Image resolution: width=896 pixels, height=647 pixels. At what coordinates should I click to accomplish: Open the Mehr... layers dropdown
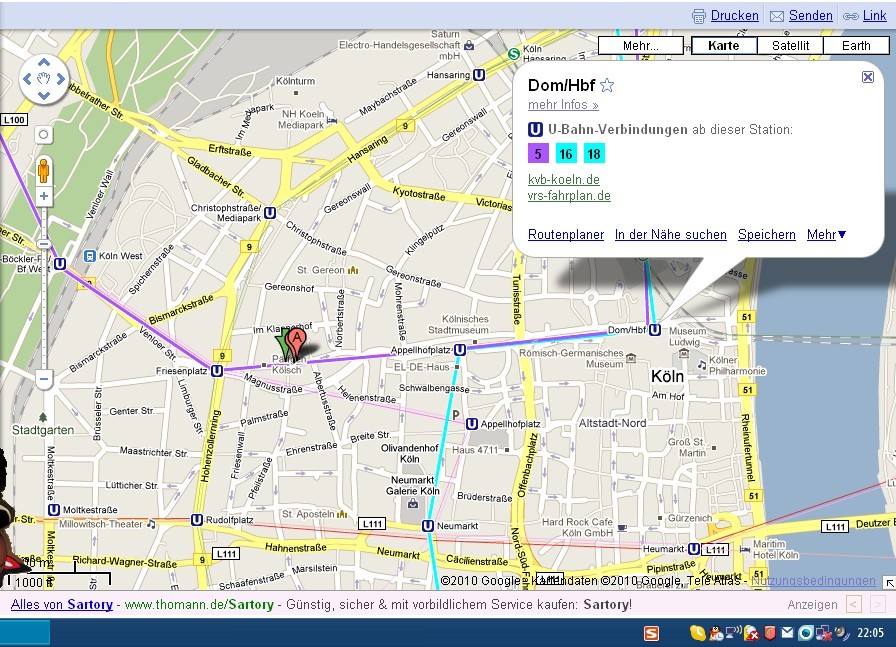pyautogui.click(x=641, y=45)
